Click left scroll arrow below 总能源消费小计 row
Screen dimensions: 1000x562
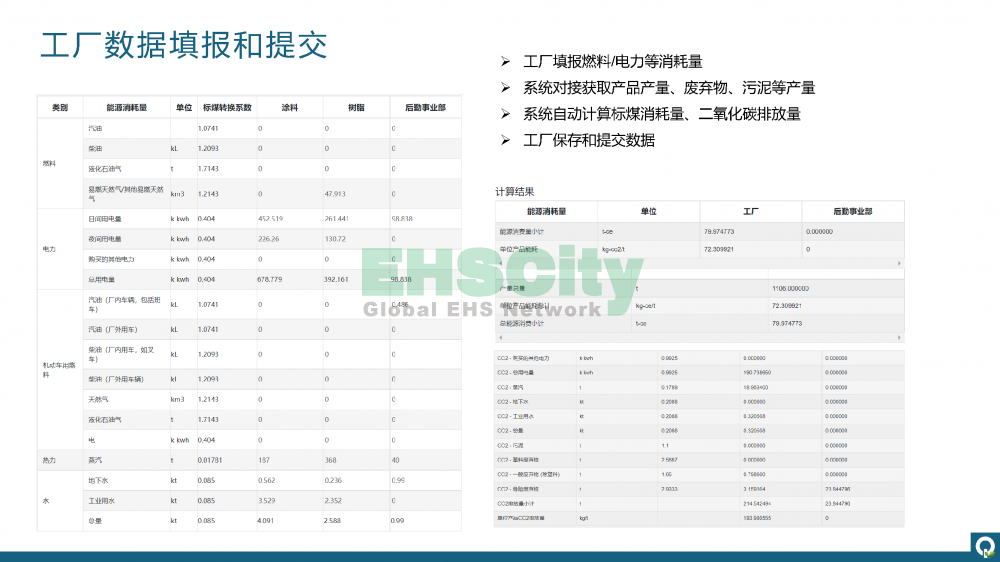499,338
